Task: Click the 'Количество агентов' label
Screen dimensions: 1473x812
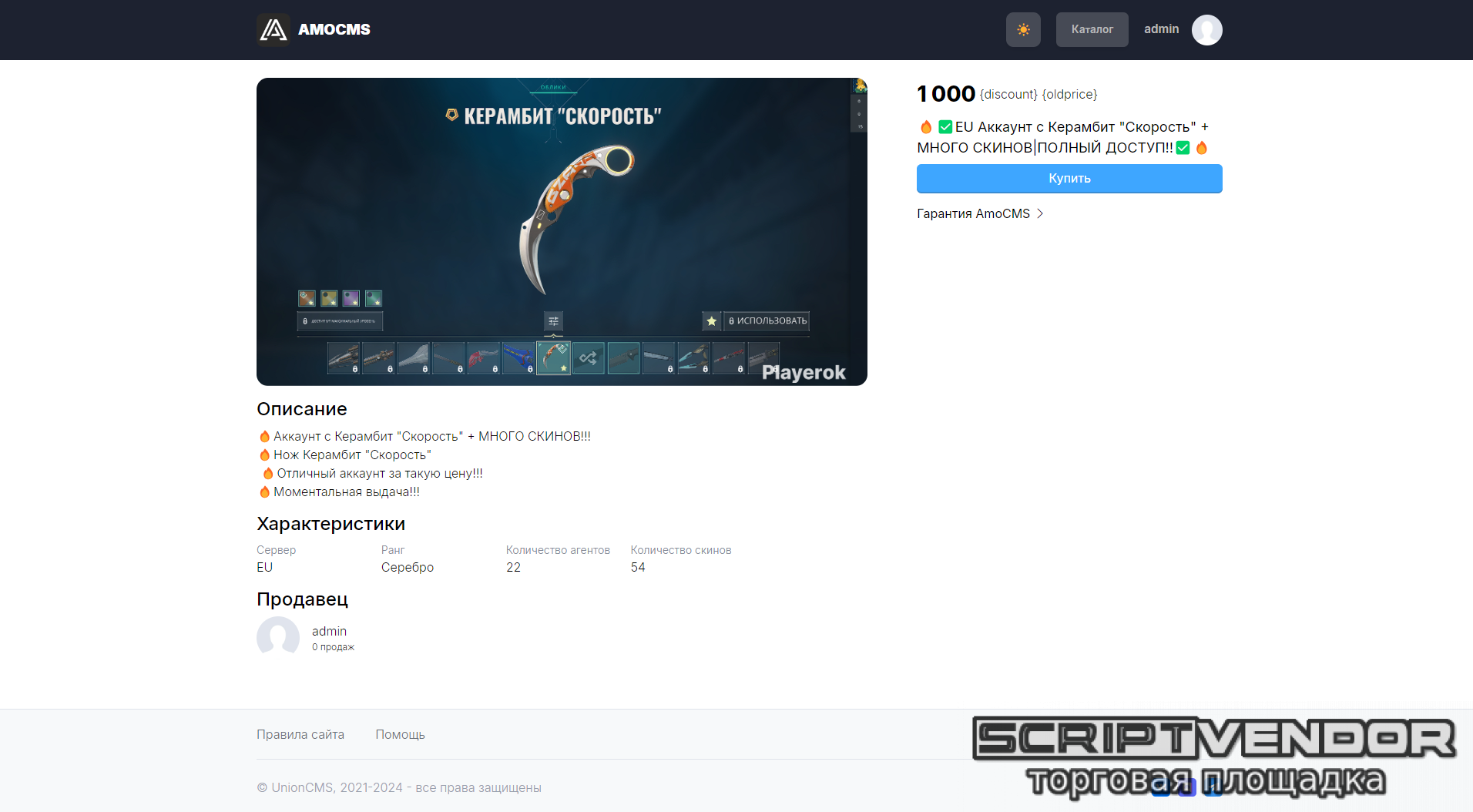Action: [558, 550]
